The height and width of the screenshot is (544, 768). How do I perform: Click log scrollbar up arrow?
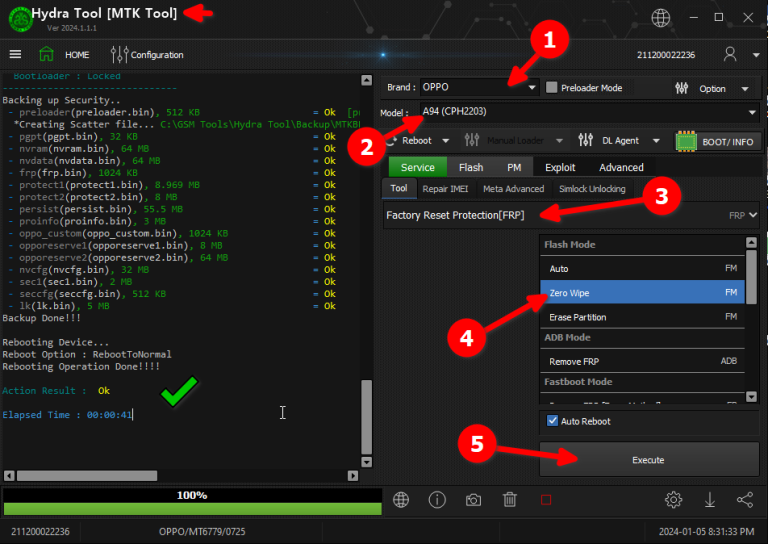coord(366,80)
